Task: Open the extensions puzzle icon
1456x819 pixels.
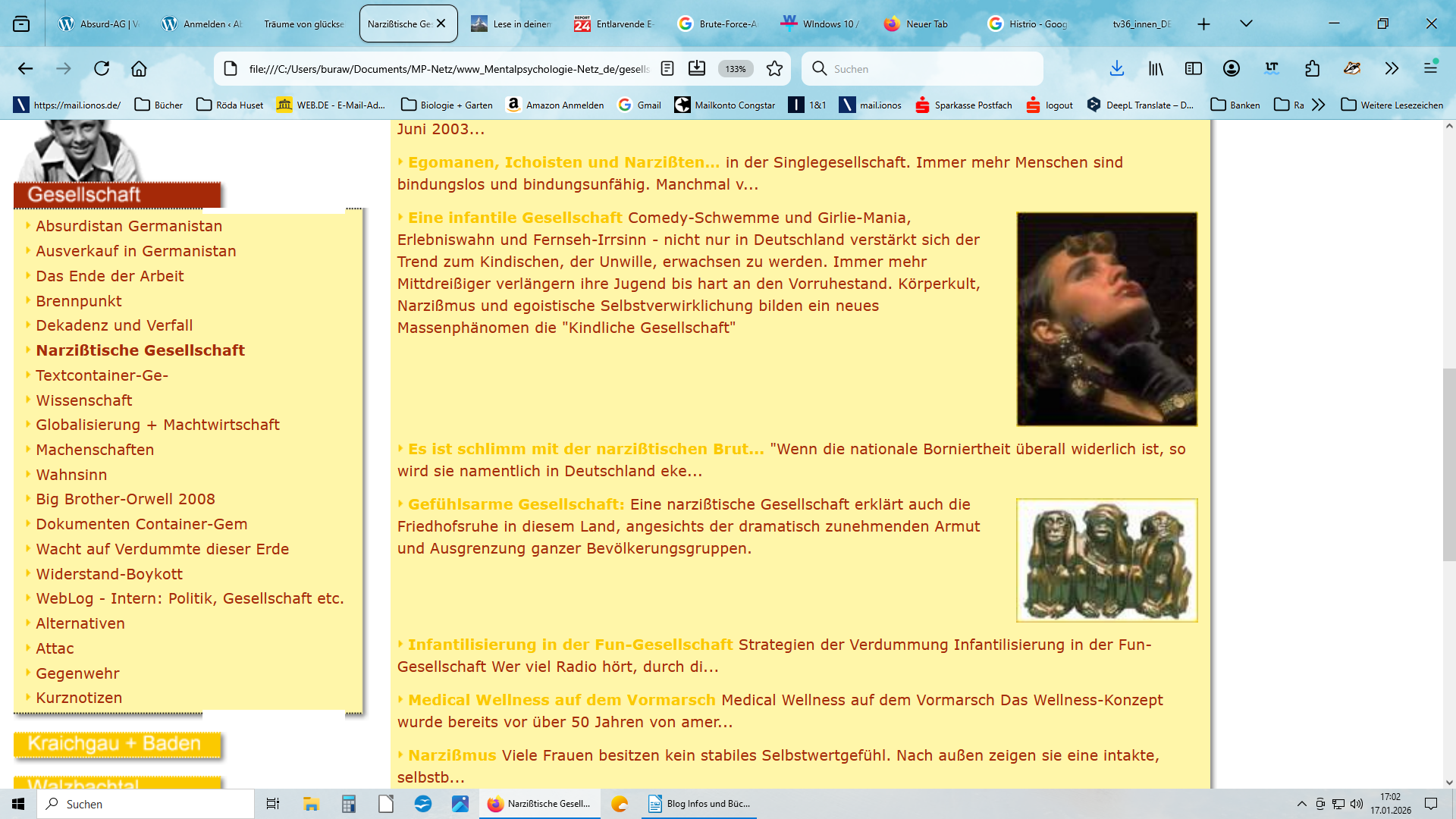Action: 1313,69
